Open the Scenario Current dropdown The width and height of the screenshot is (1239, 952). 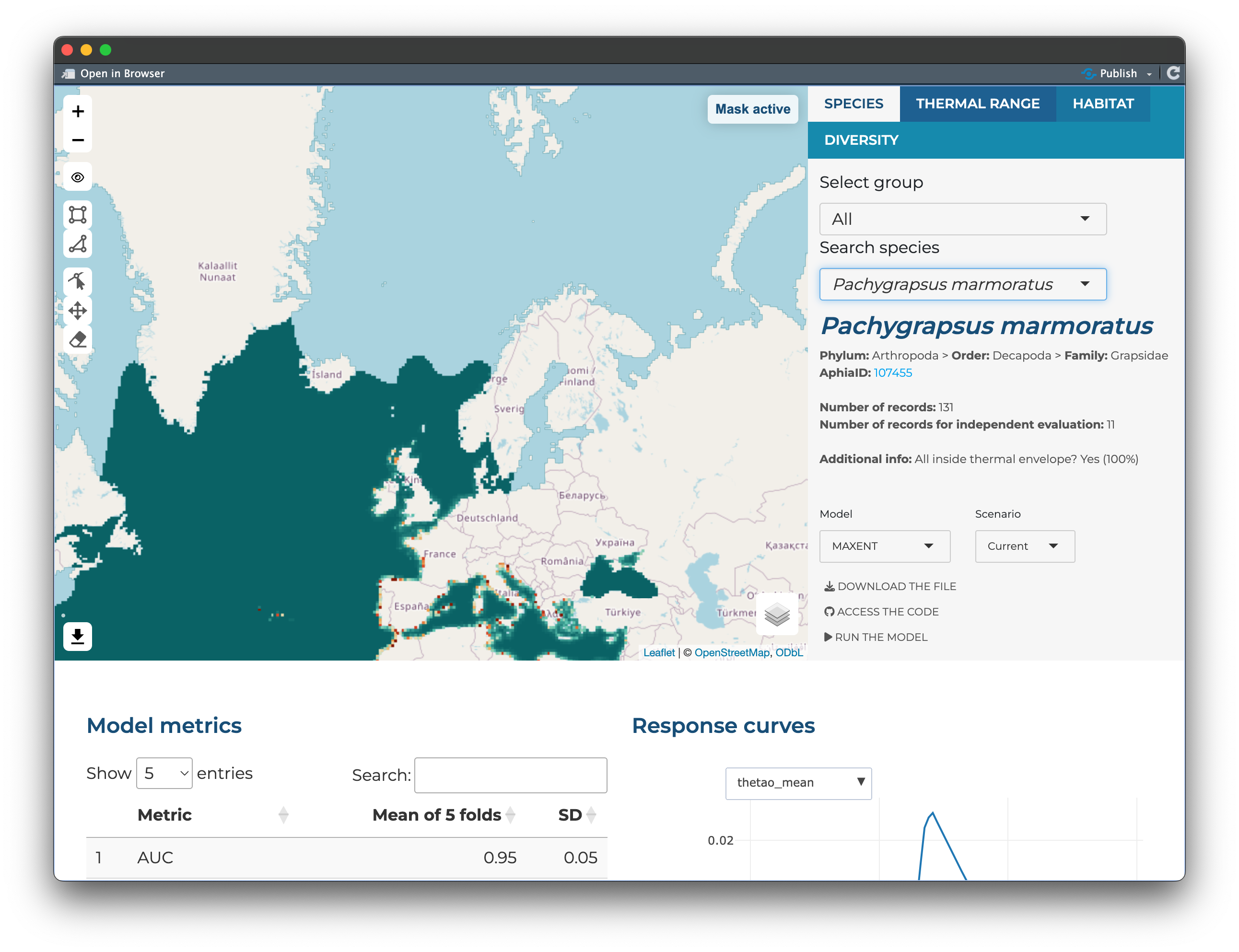[1024, 546]
